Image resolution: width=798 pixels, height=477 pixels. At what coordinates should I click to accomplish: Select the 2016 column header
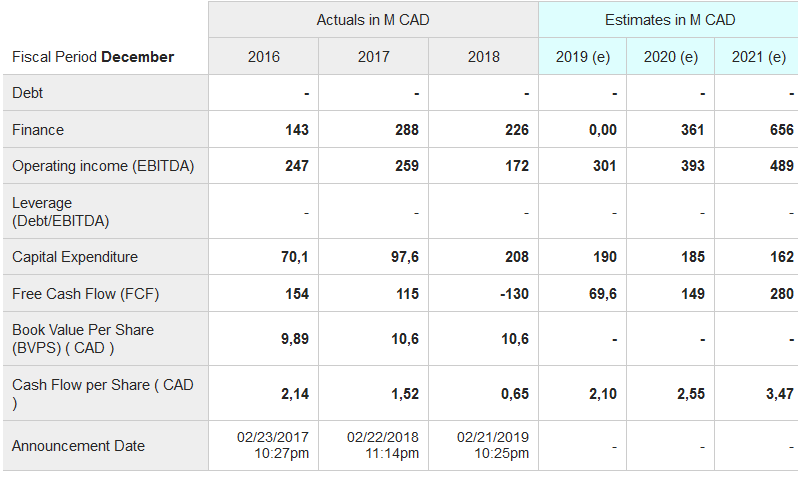[264, 57]
